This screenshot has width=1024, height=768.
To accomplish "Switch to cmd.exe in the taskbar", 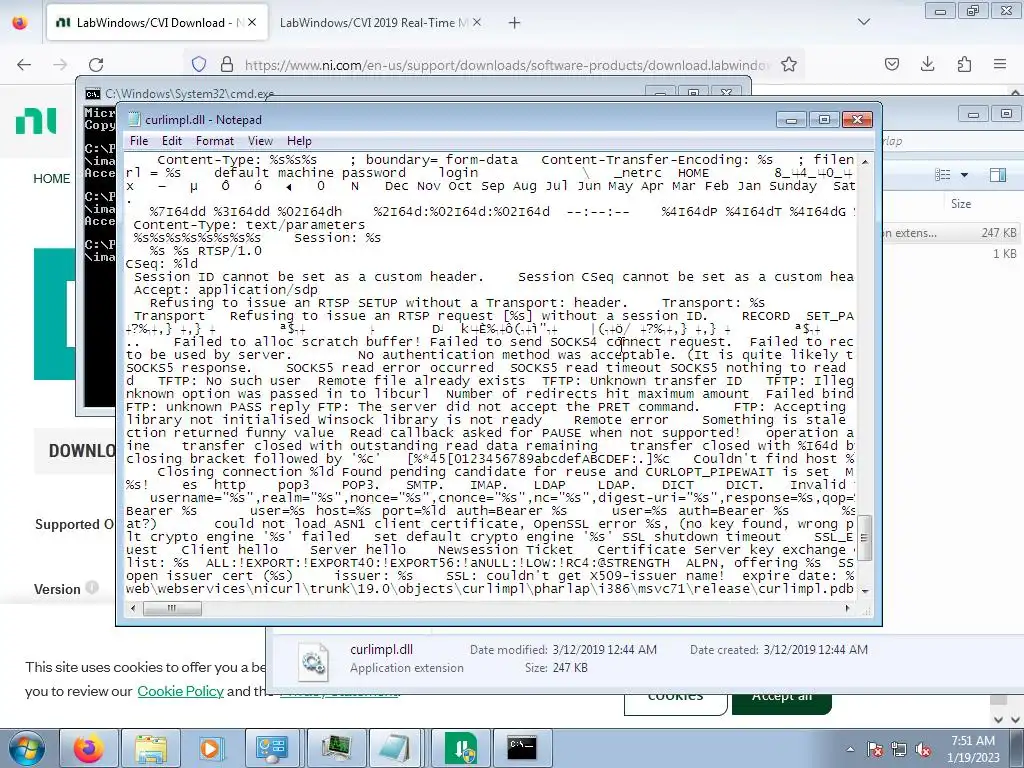I will tap(522, 748).
